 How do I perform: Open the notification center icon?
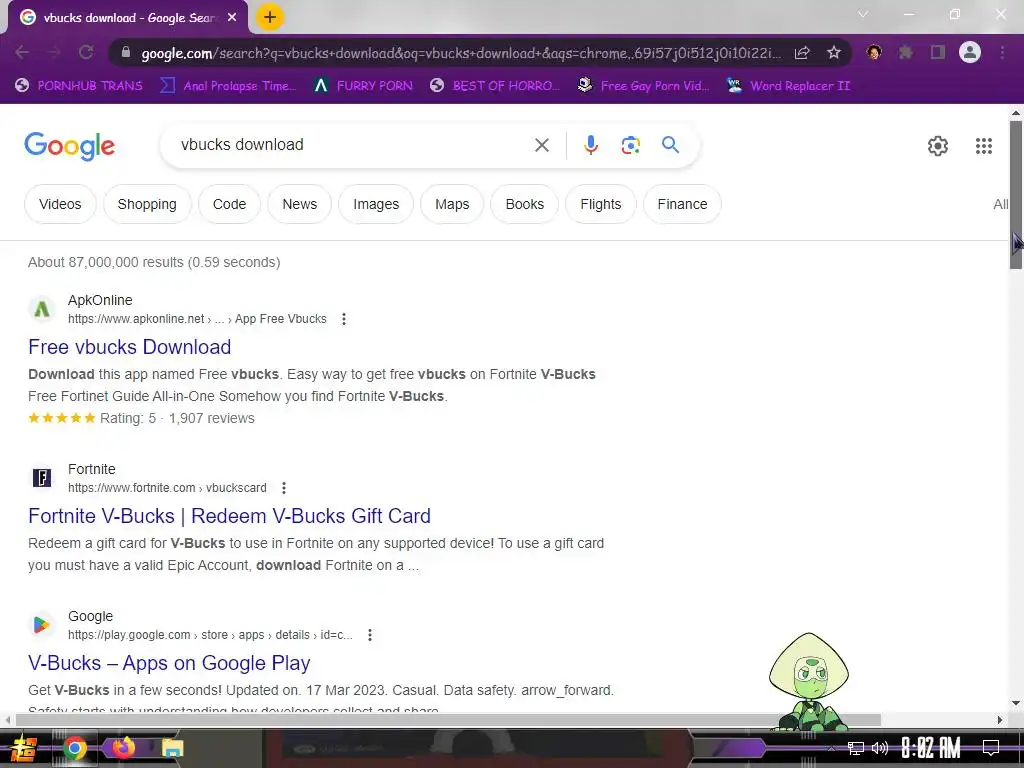(991, 748)
